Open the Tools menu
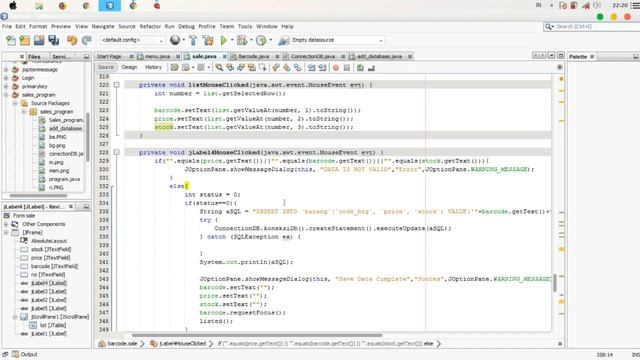This screenshot has height=360, width=640. point(245,26)
